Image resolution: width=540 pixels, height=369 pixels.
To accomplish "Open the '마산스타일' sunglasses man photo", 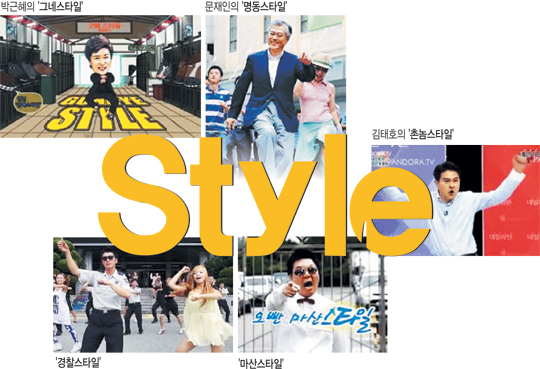I will point(312,295).
